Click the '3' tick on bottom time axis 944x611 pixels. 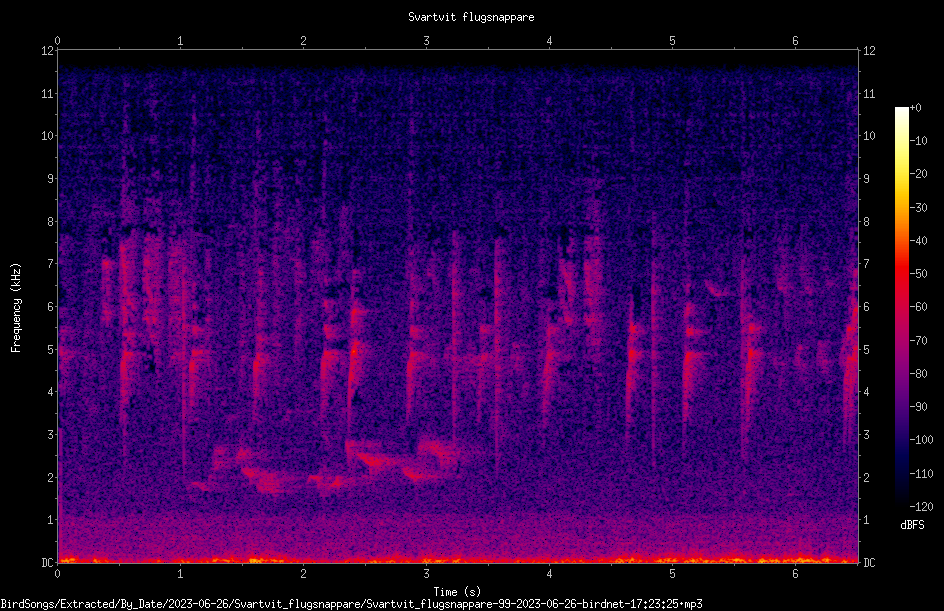click(x=426, y=574)
